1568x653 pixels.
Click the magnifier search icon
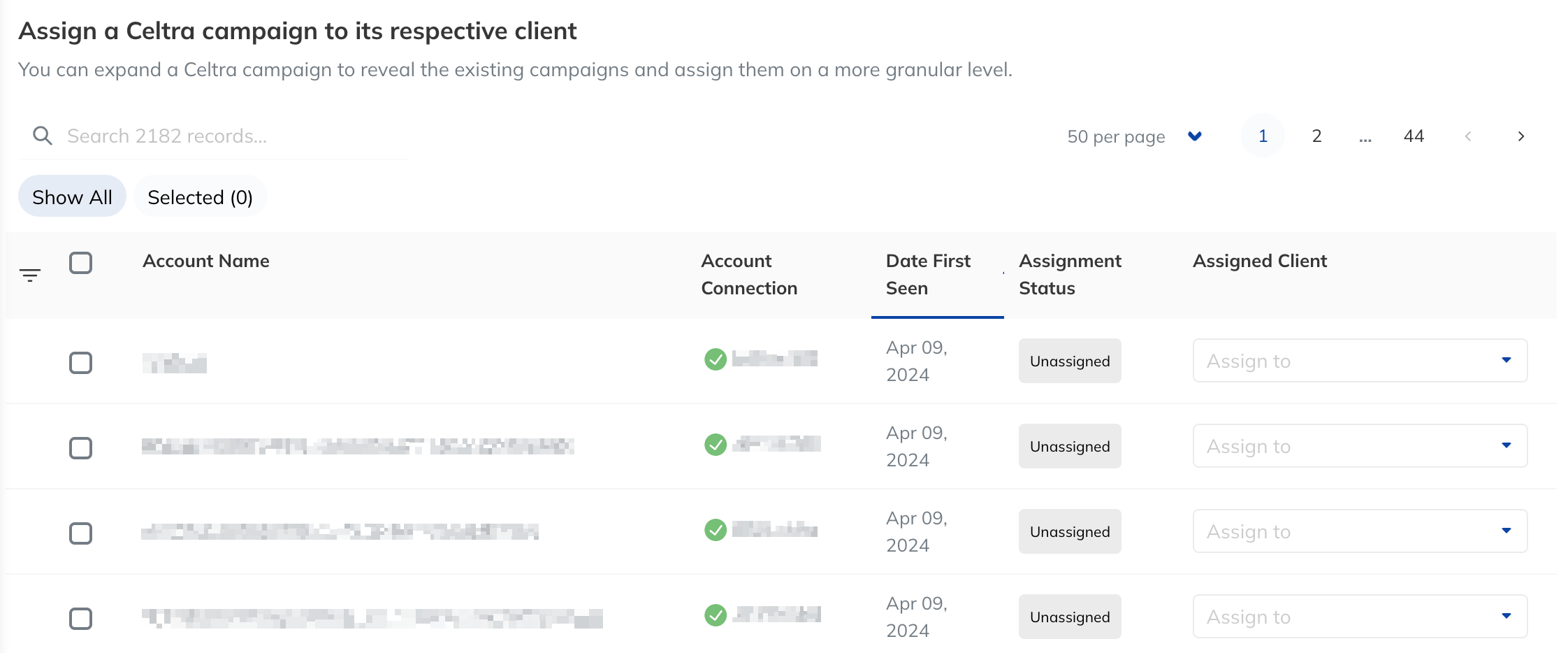(x=43, y=136)
